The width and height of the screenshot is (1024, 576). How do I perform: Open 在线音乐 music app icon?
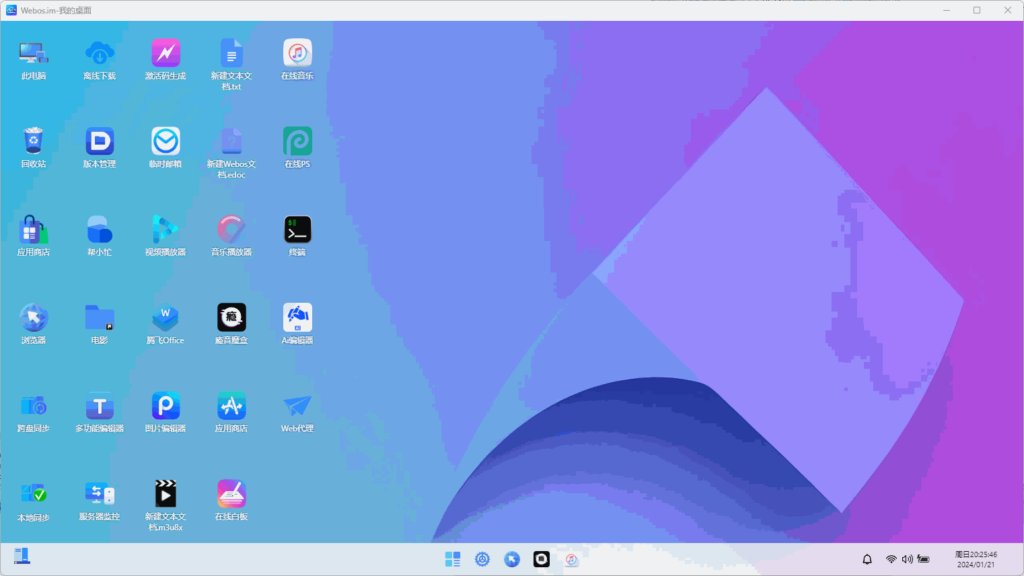click(x=297, y=54)
